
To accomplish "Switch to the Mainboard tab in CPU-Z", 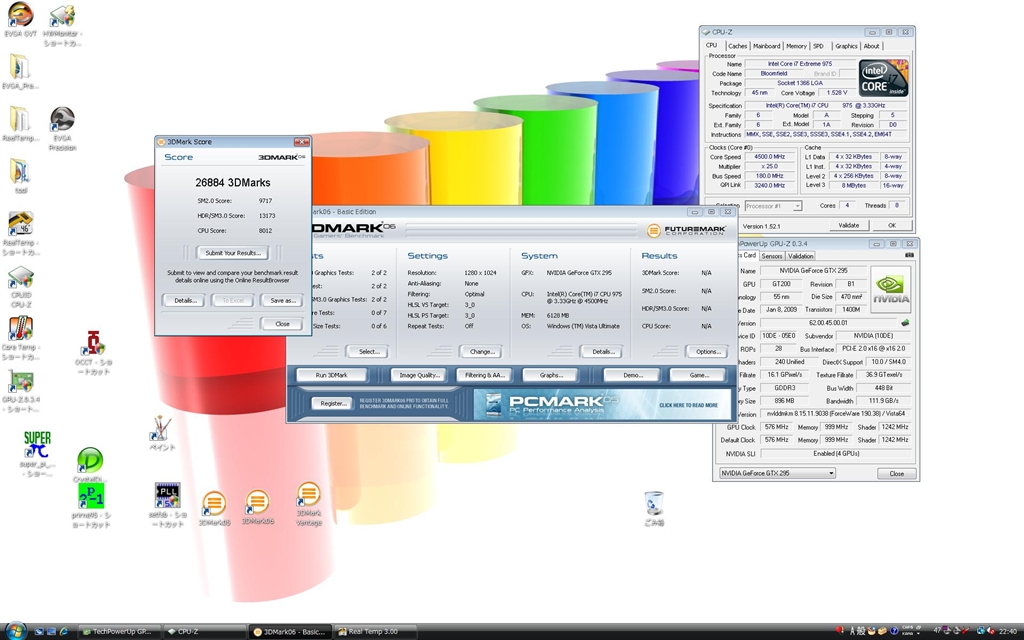I will point(766,46).
